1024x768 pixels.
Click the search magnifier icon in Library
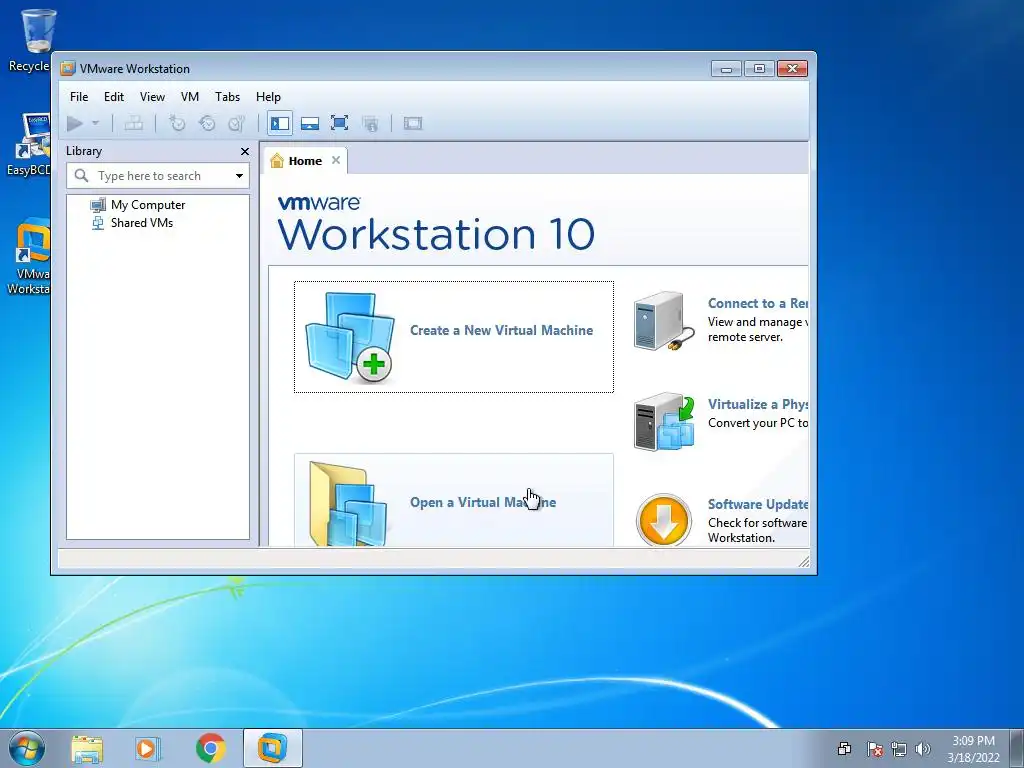tap(82, 176)
